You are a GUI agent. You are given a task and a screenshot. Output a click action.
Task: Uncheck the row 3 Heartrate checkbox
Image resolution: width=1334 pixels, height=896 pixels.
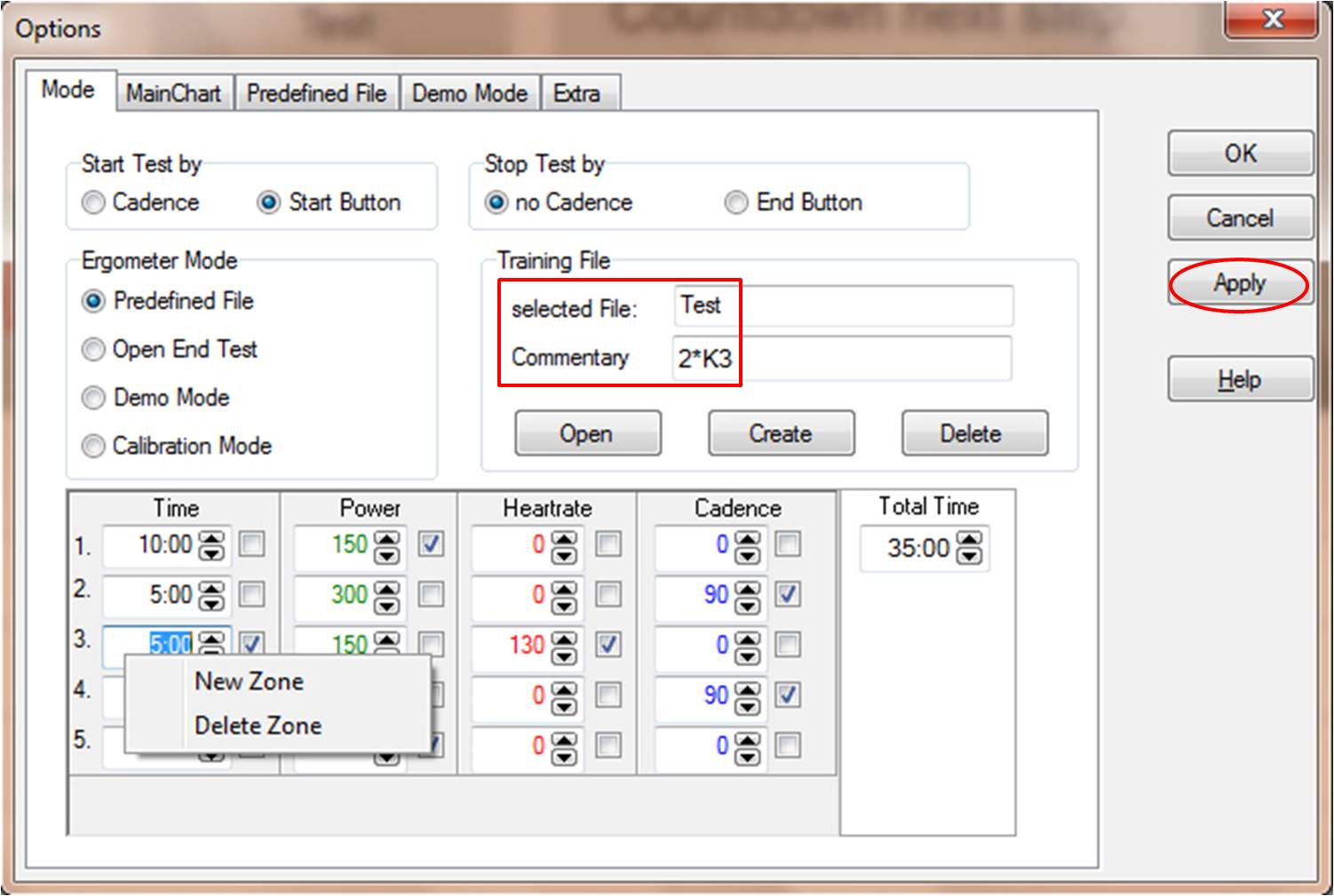(x=607, y=645)
